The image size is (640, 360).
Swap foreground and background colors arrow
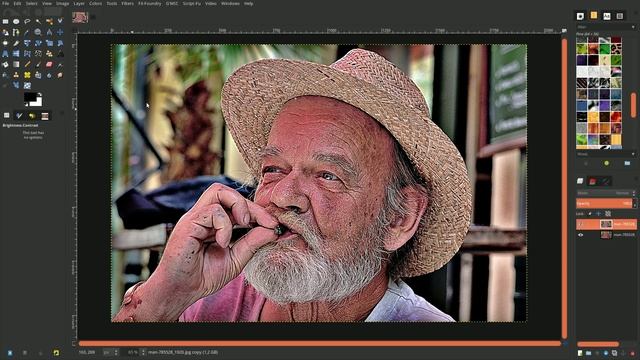pos(40,94)
